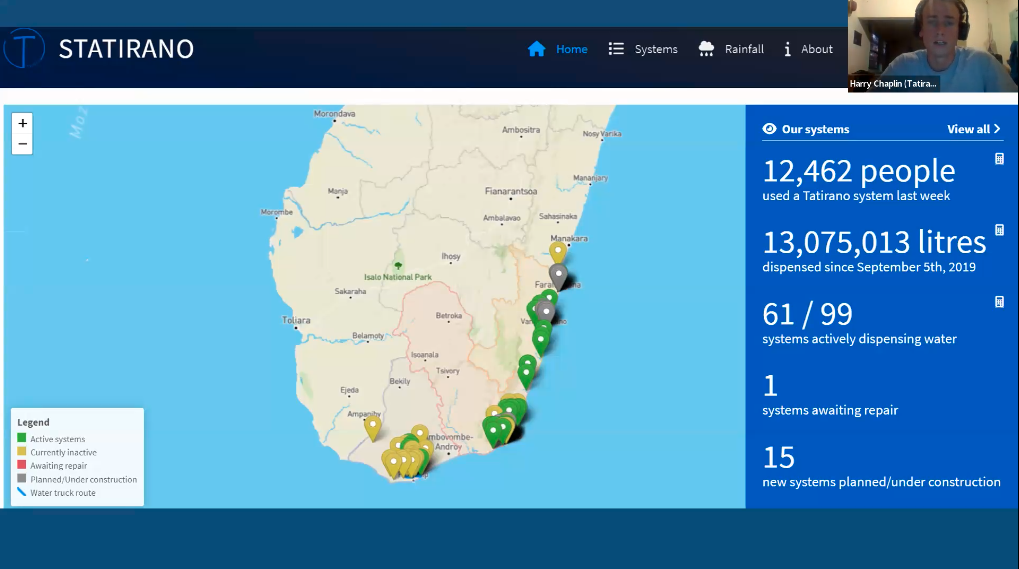Click the Isalo National Park label
The width and height of the screenshot is (1019, 569).
[x=398, y=277]
